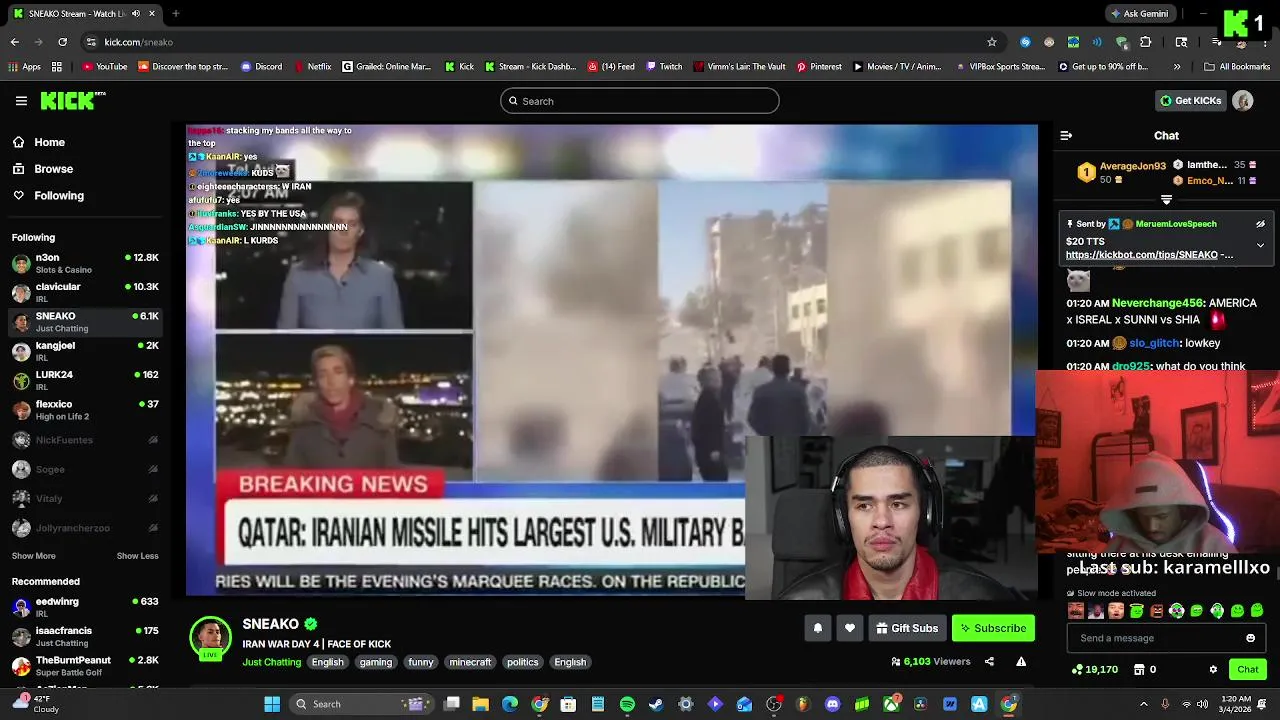Click Neverchange456 username in chat
This screenshot has height=720, width=1280.
tap(1157, 303)
